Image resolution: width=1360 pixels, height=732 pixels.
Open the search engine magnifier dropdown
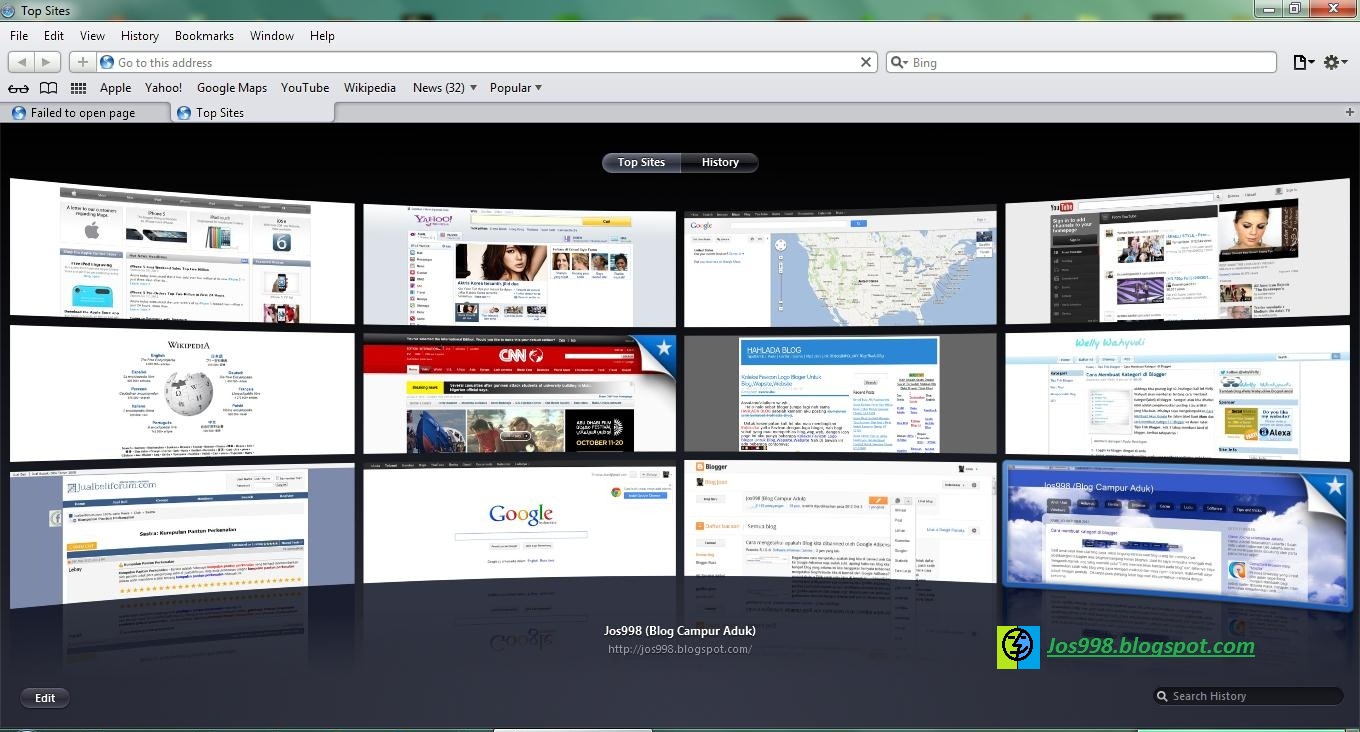pos(899,62)
